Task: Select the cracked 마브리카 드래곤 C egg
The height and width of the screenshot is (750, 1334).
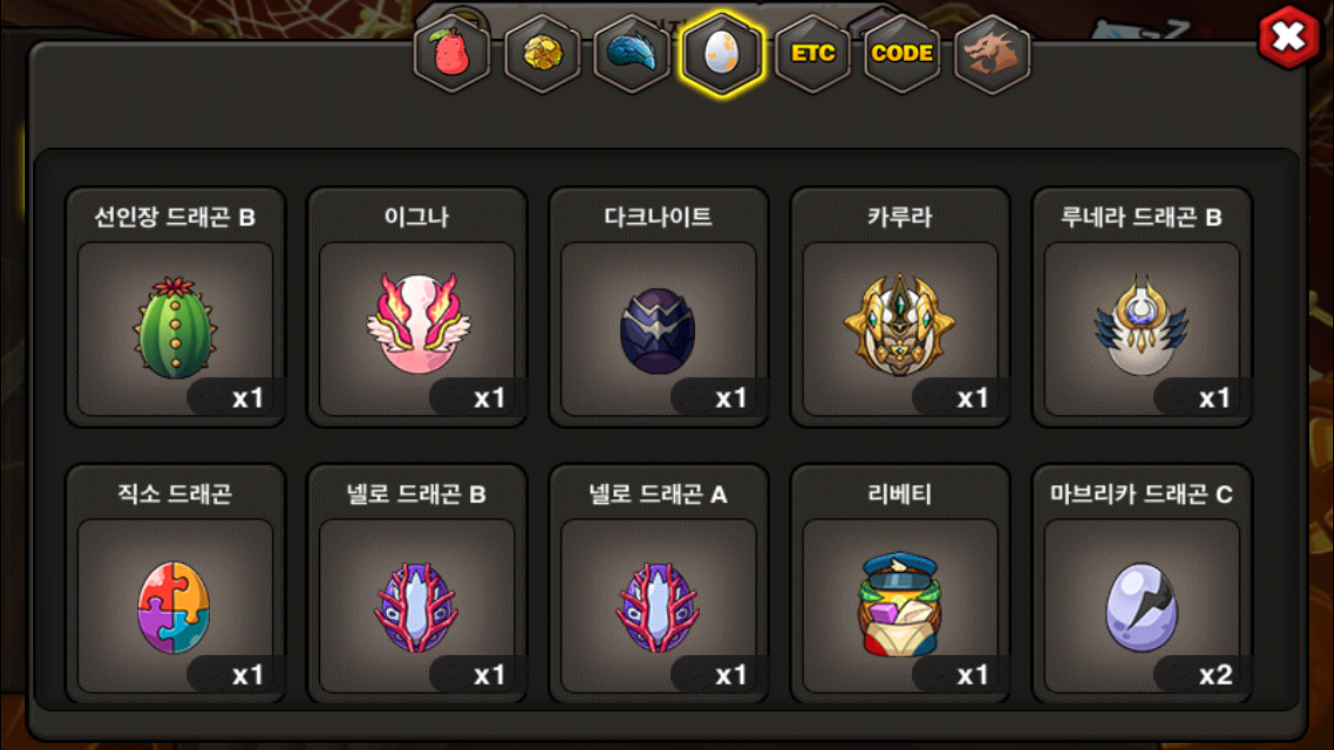Action: 1142,584
